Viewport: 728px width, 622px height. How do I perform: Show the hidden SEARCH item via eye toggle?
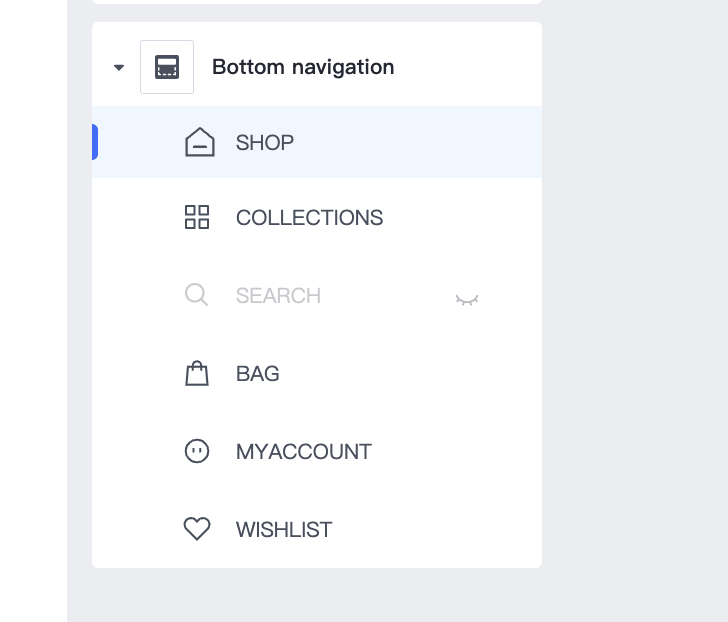[467, 298]
